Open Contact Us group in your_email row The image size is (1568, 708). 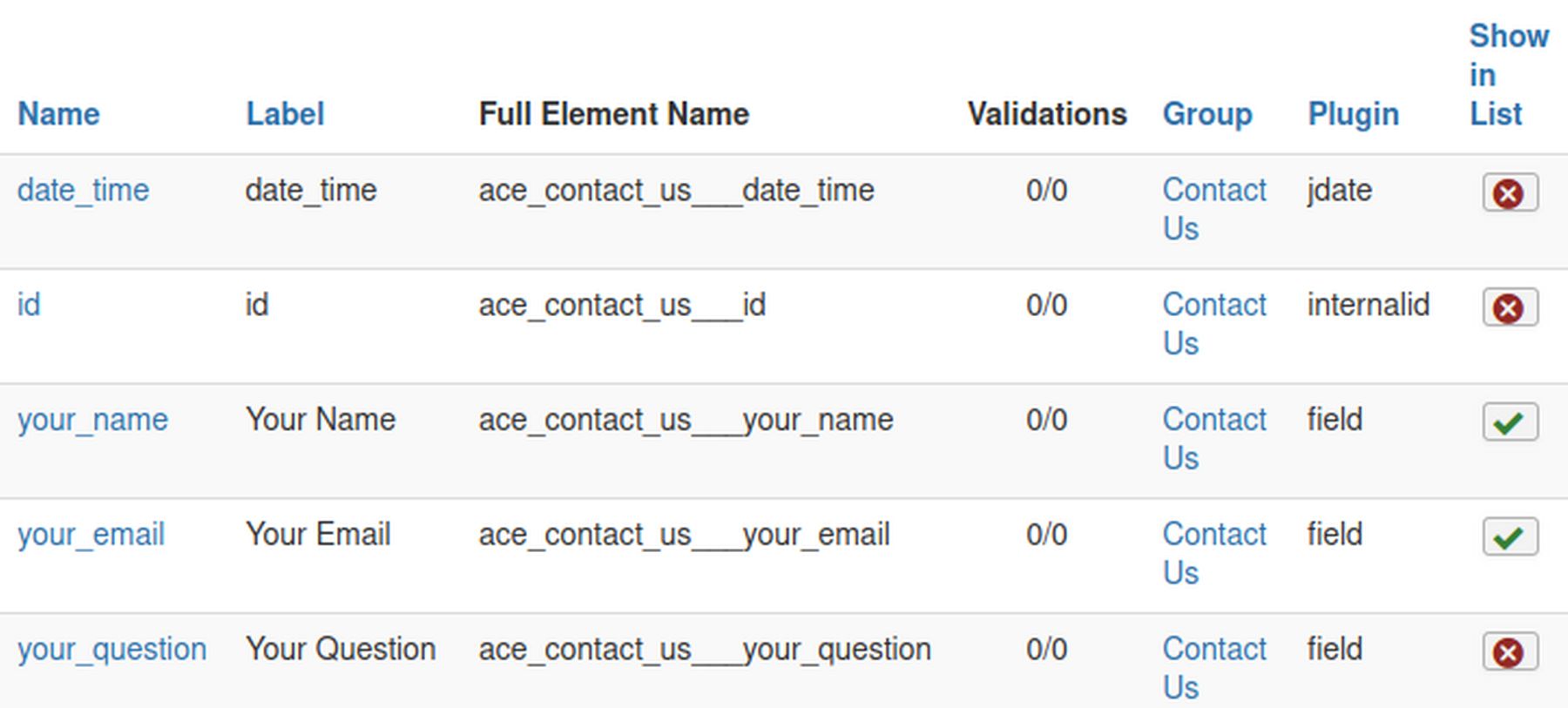1214,554
